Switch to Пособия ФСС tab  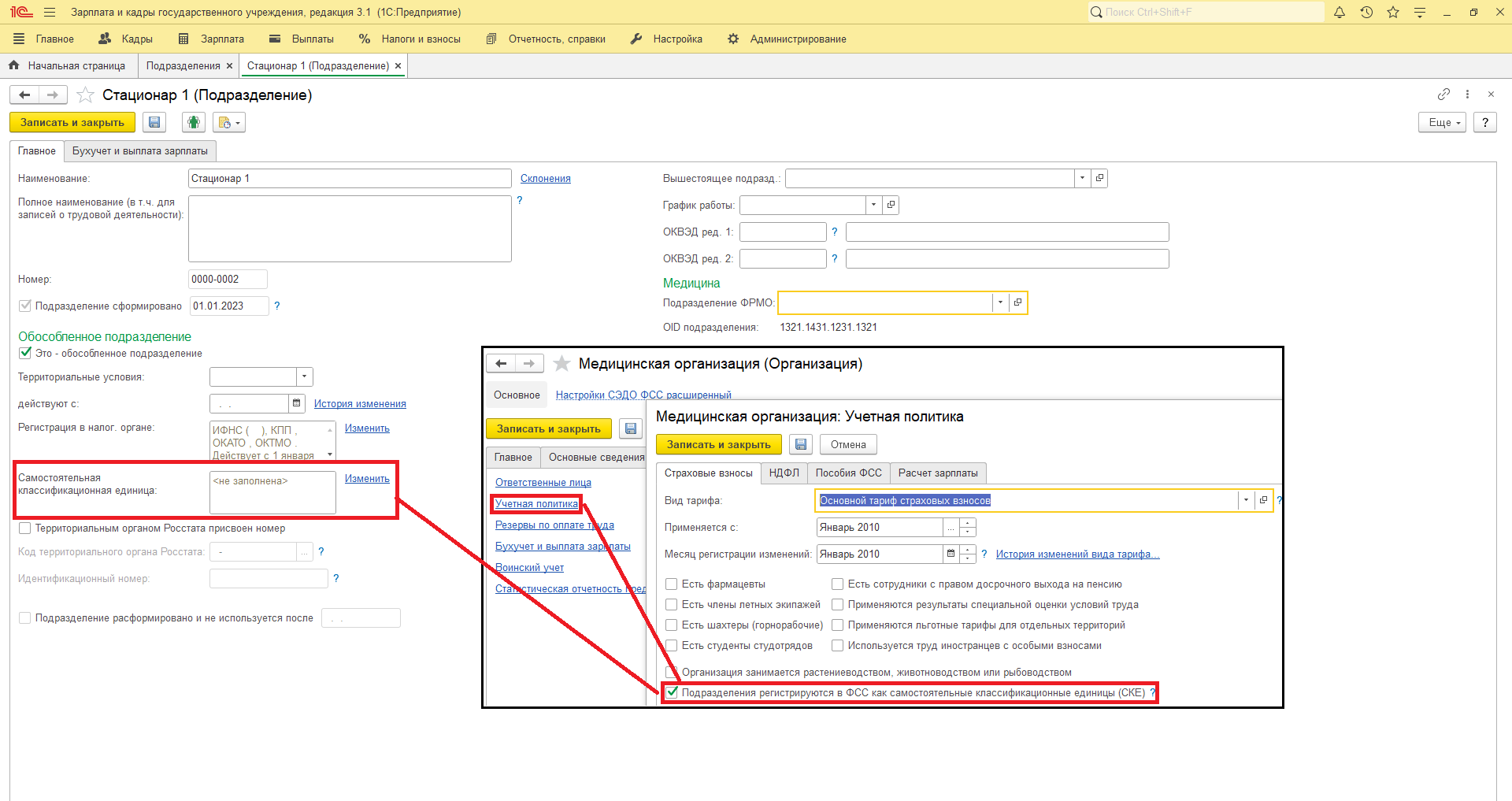click(x=849, y=473)
